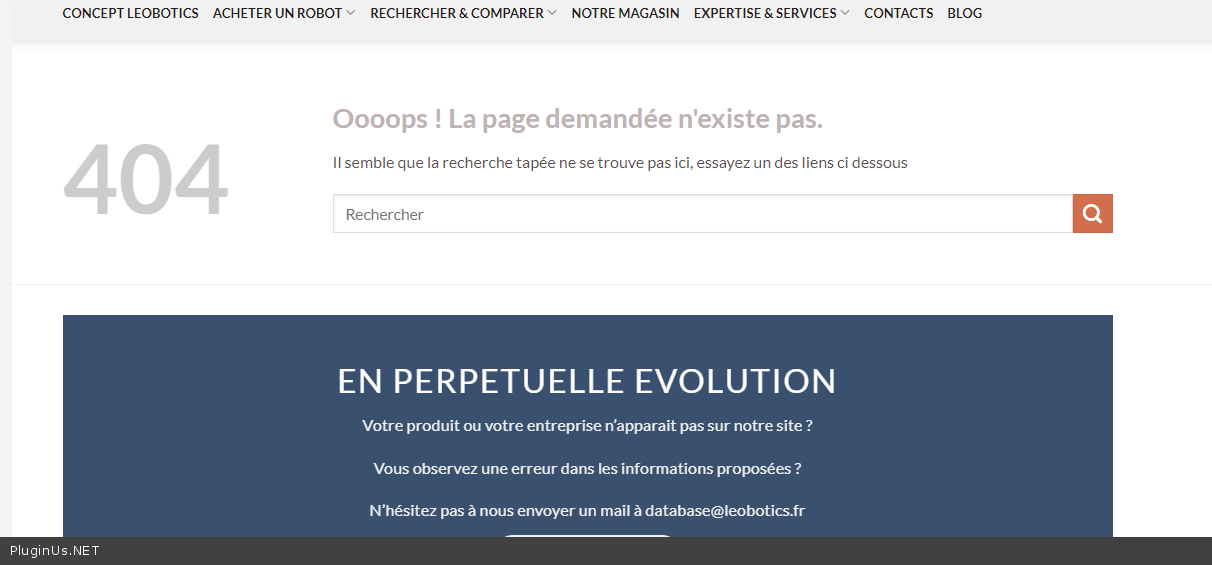This screenshot has width=1212, height=565.
Task: Select the ACHETER UN ROBOT menu label
Action: 277,13
